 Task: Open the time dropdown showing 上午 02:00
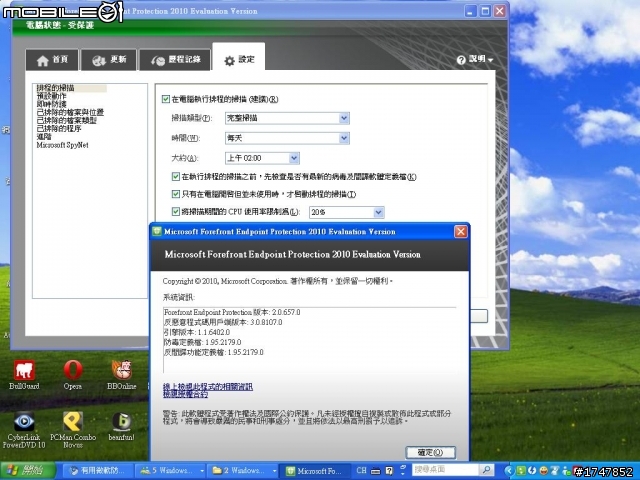coord(262,158)
